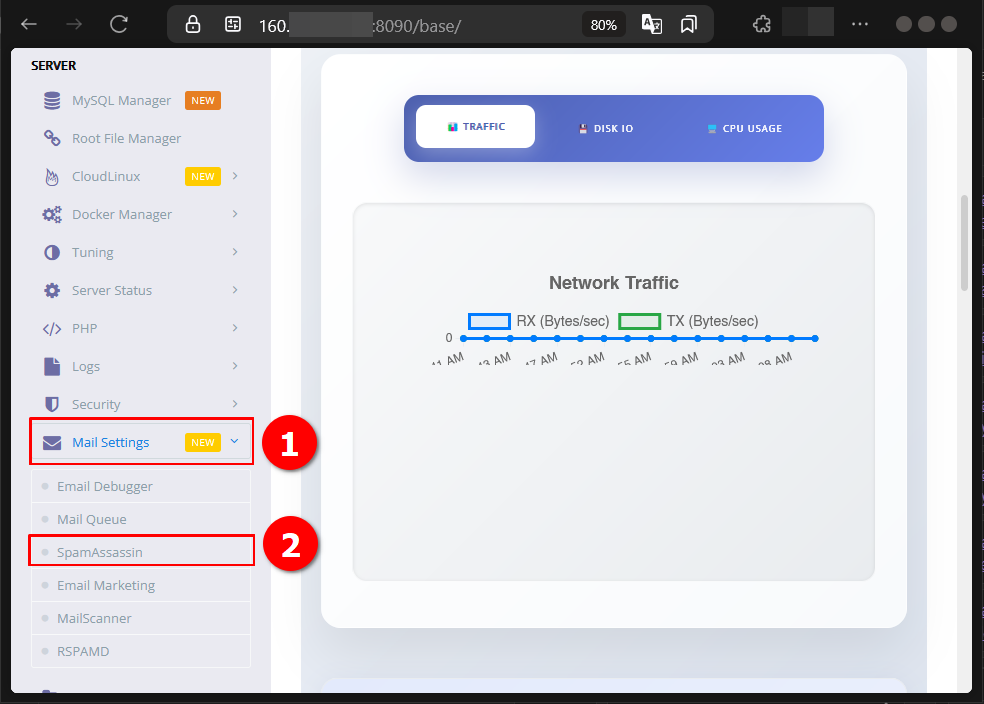Click the address bar padlock icon

point(193,24)
